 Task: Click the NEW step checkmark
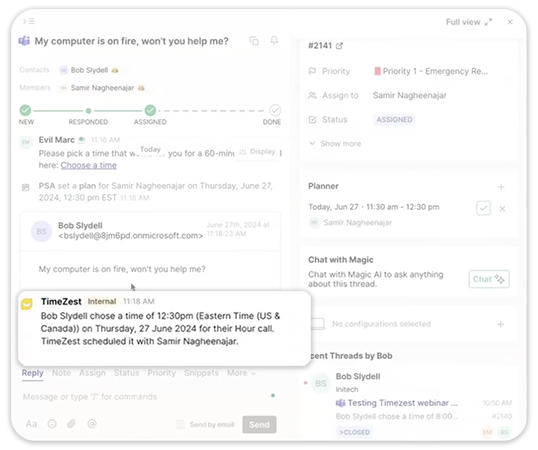pyautogui.click(x=25, y=110)
